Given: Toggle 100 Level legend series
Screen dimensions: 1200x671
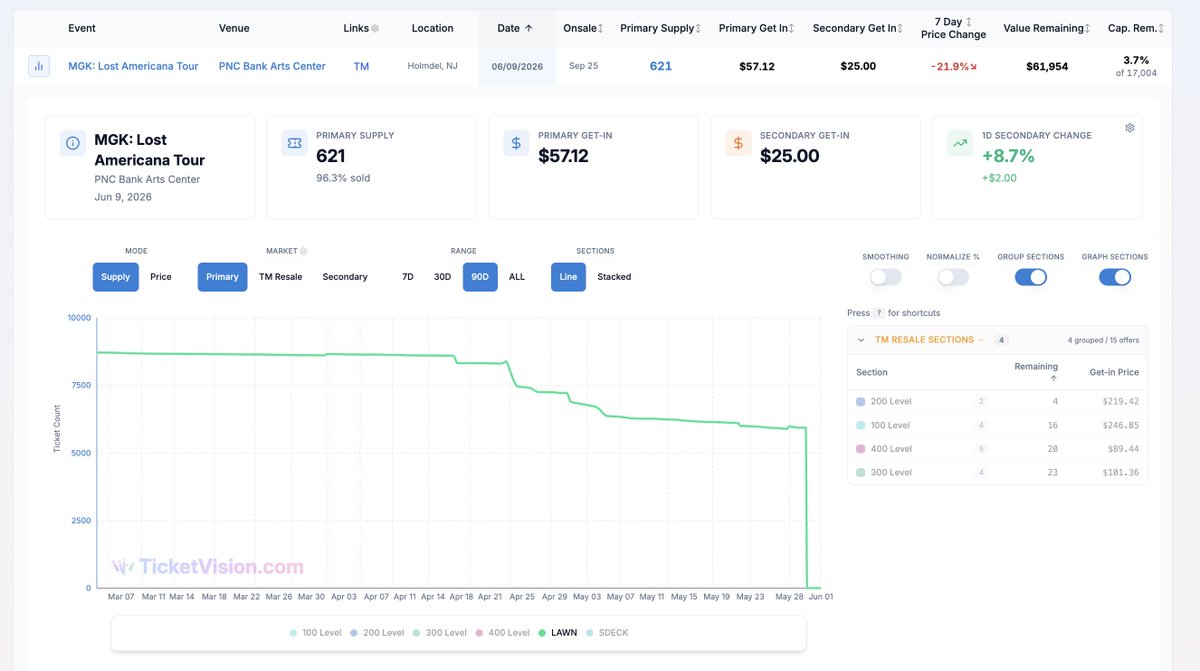Looking at the screenshot, I should pyautogui.click(x=315, y=633).
